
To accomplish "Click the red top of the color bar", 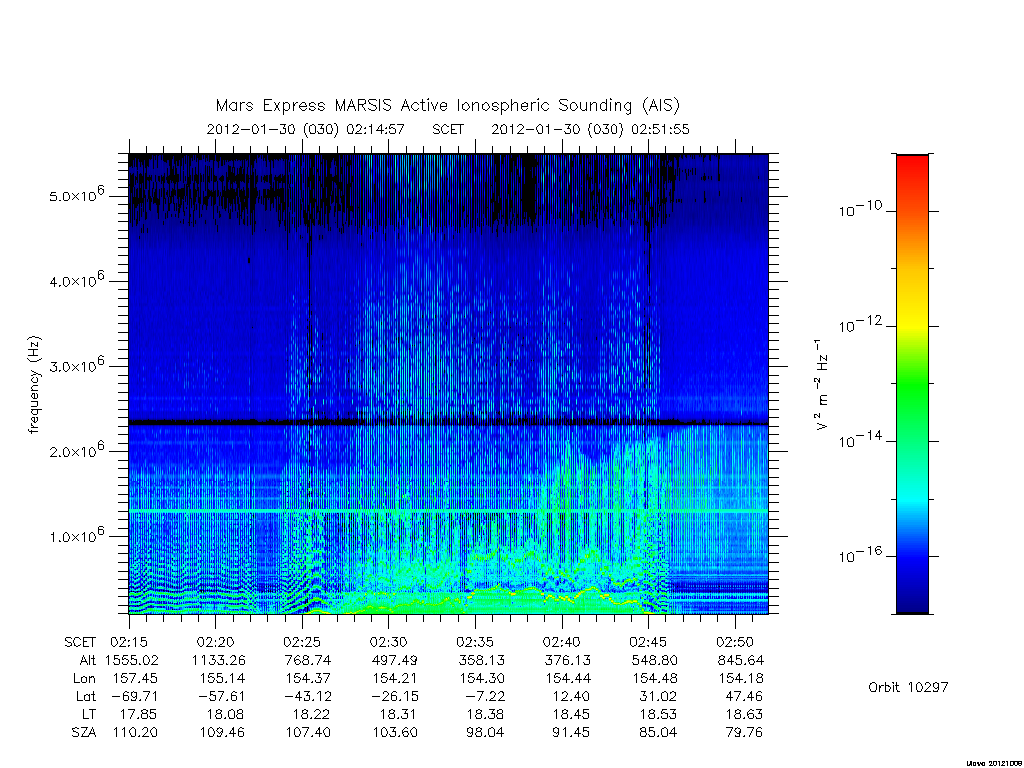I will point(912,170).
